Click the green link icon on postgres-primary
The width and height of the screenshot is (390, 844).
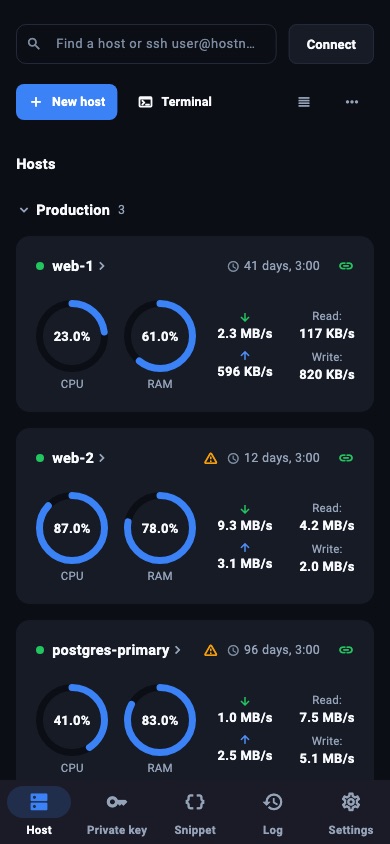point(346,650)
